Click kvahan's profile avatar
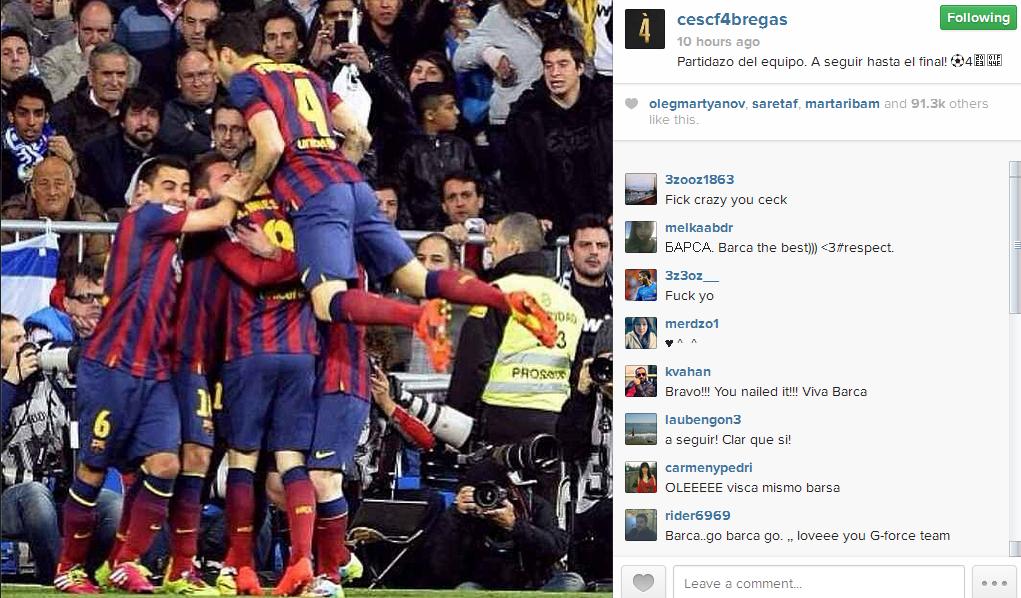The height and width of the screenshot is (598, 1021). (641, 381)
